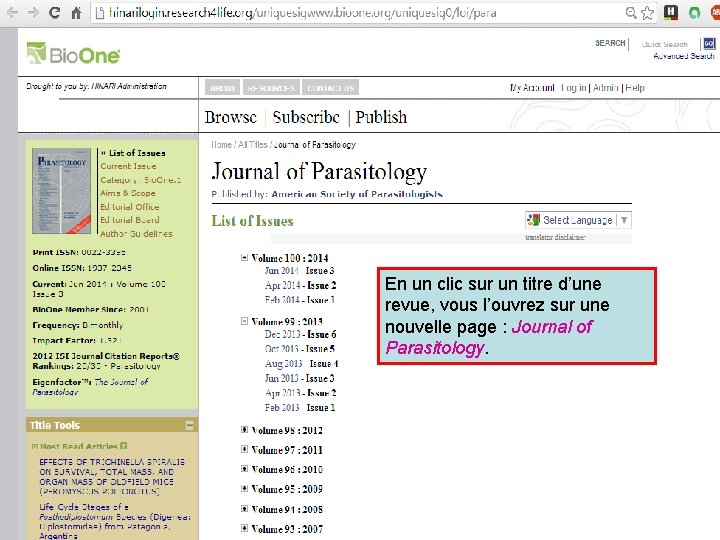Open the Advanced Search link
Viewport: 720px width, 540px height.
tap(684, 56)
